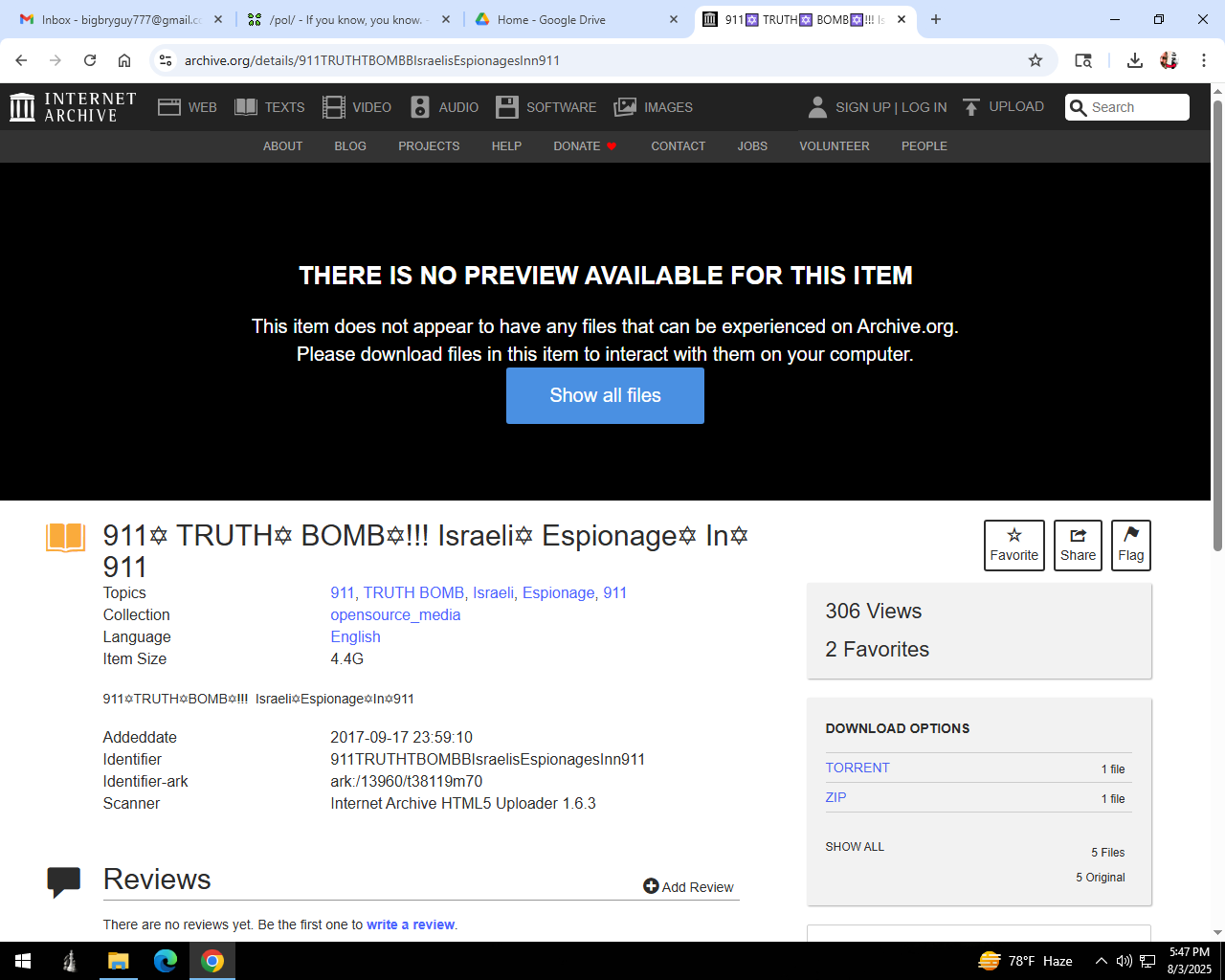
Task: Open the volume control icon
Action: pos(1125,961)
